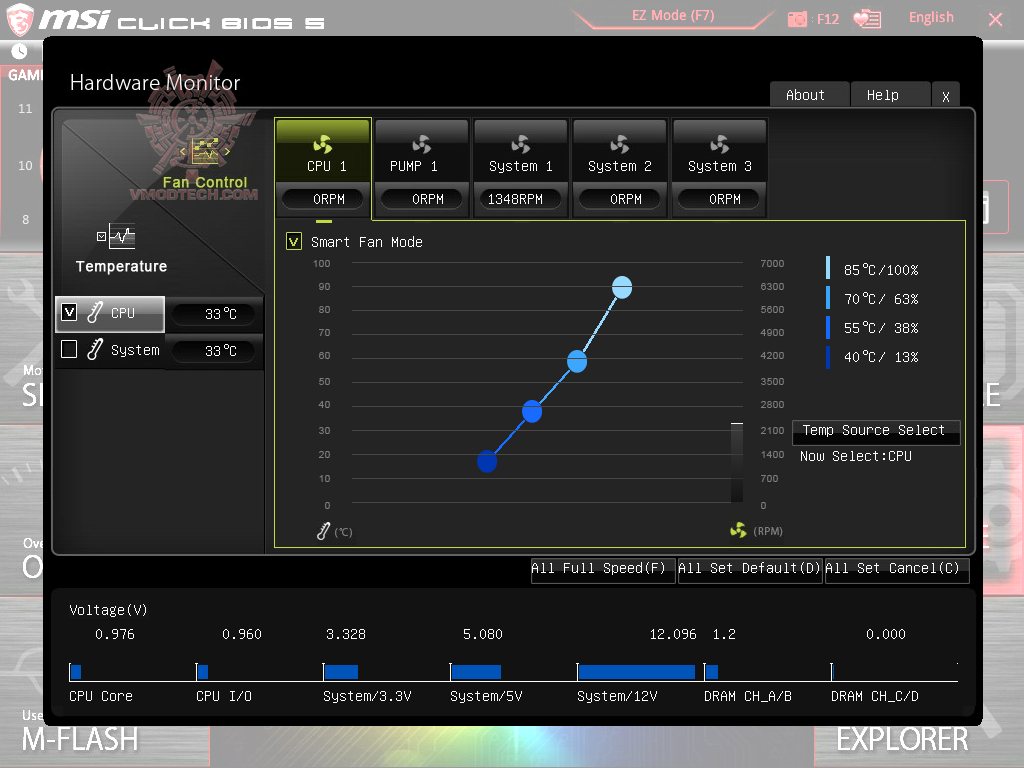Click the F12 screenshot camera icon
The image size is (1024, 768).
[797, 19]
